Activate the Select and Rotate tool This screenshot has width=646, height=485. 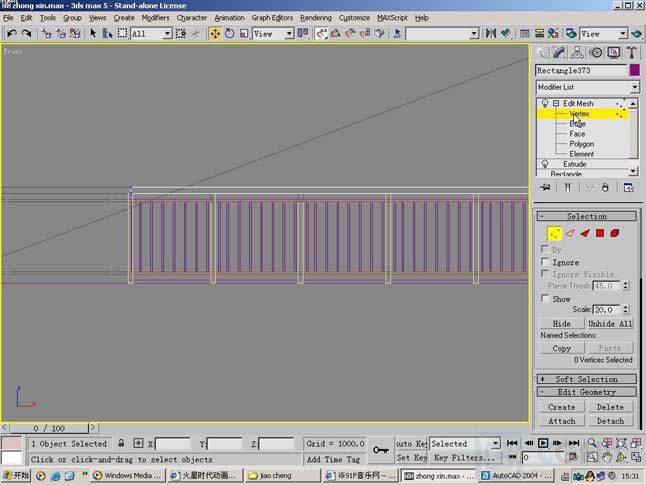tap(229, 33)
